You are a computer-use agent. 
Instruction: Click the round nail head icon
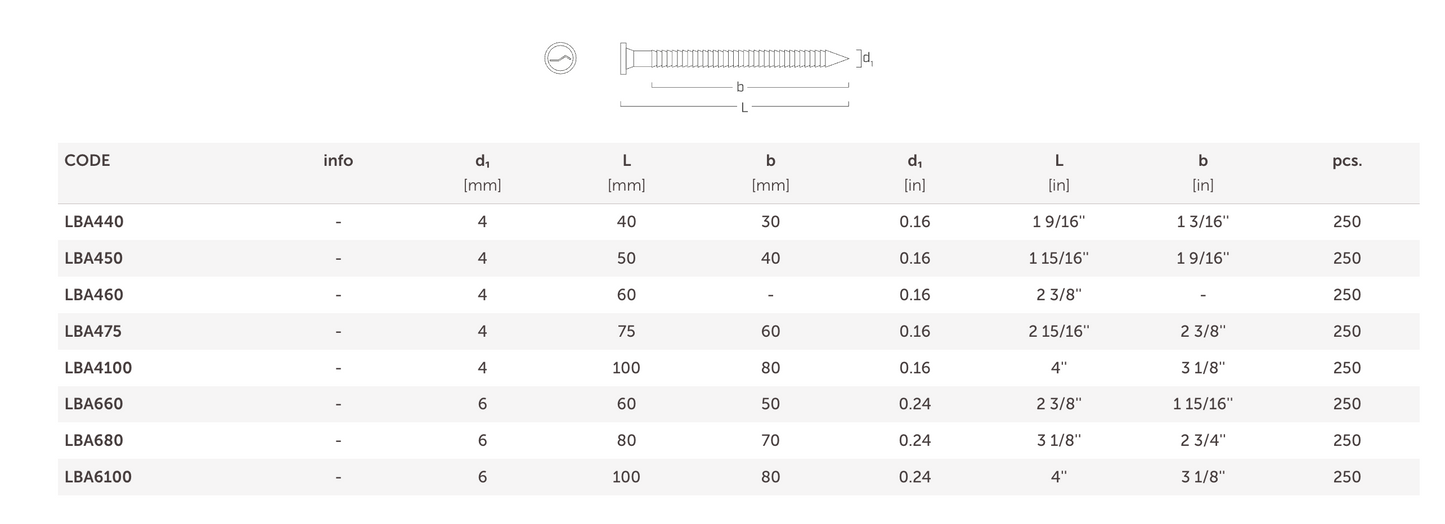click(561, 58)
